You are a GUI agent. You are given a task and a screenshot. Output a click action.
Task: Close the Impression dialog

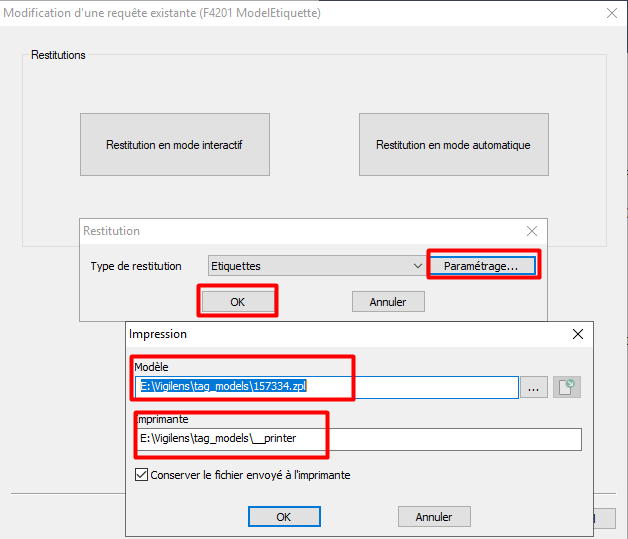coord(577,334)
